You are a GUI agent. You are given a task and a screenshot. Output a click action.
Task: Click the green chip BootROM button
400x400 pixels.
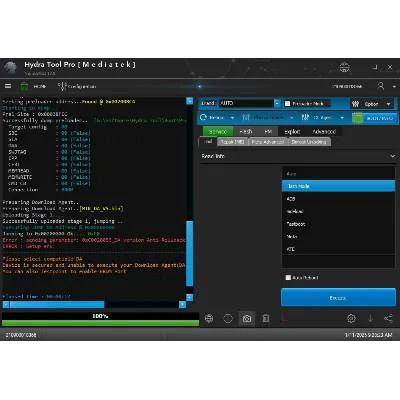pyautogui.click(x=374, y=118)
